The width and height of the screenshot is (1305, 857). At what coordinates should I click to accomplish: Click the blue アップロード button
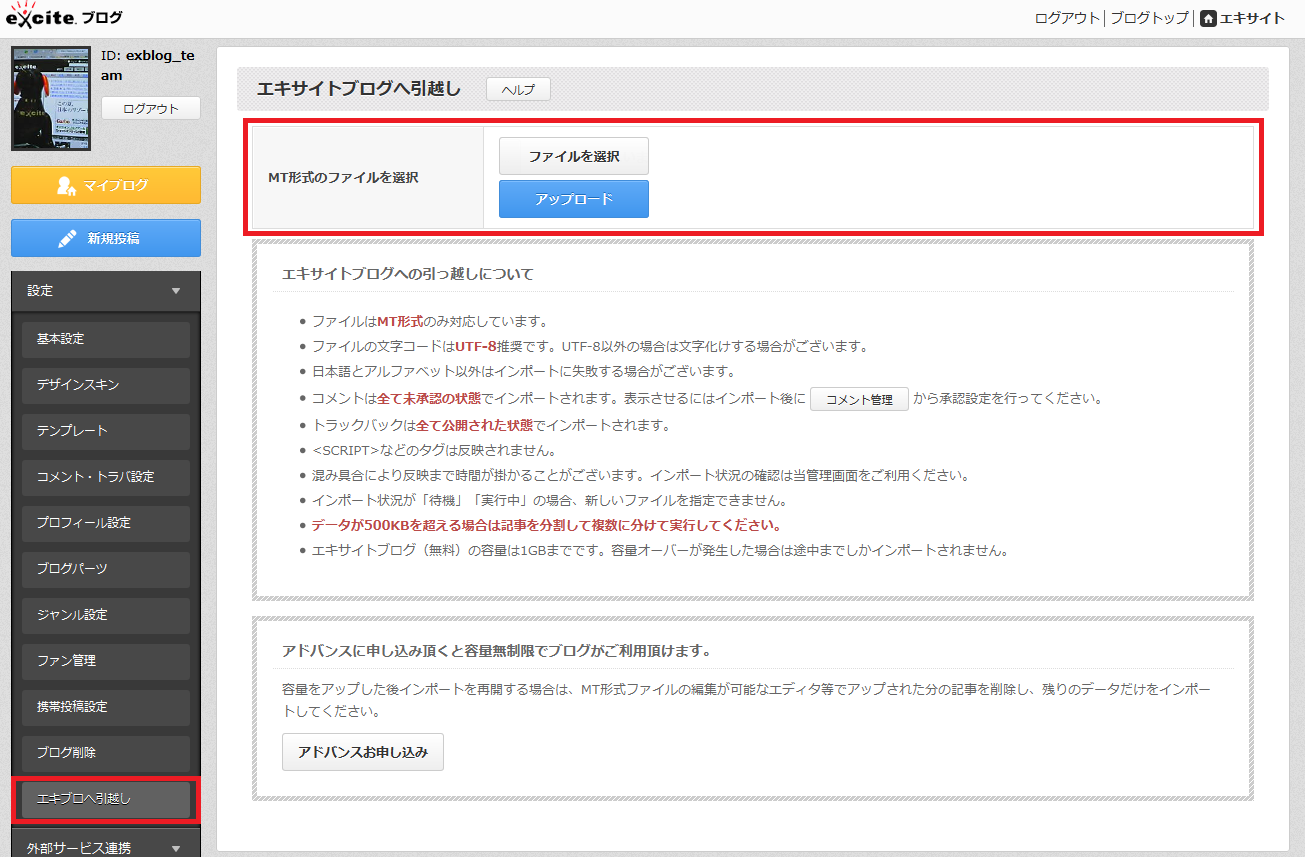pyautogui.click(x=574, y=199)
